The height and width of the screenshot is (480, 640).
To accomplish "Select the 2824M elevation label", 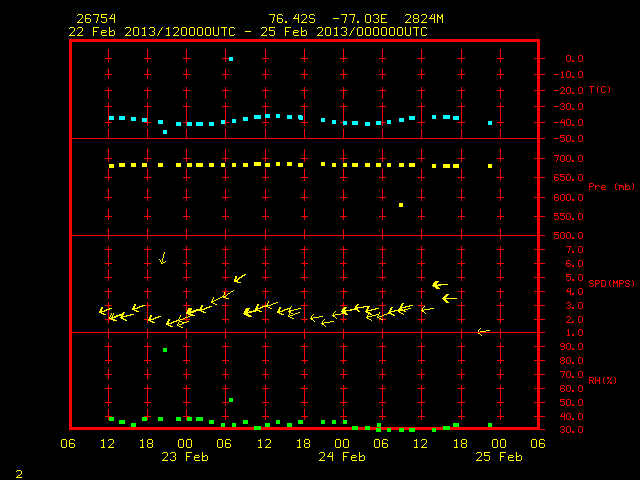I will [424, 19].
